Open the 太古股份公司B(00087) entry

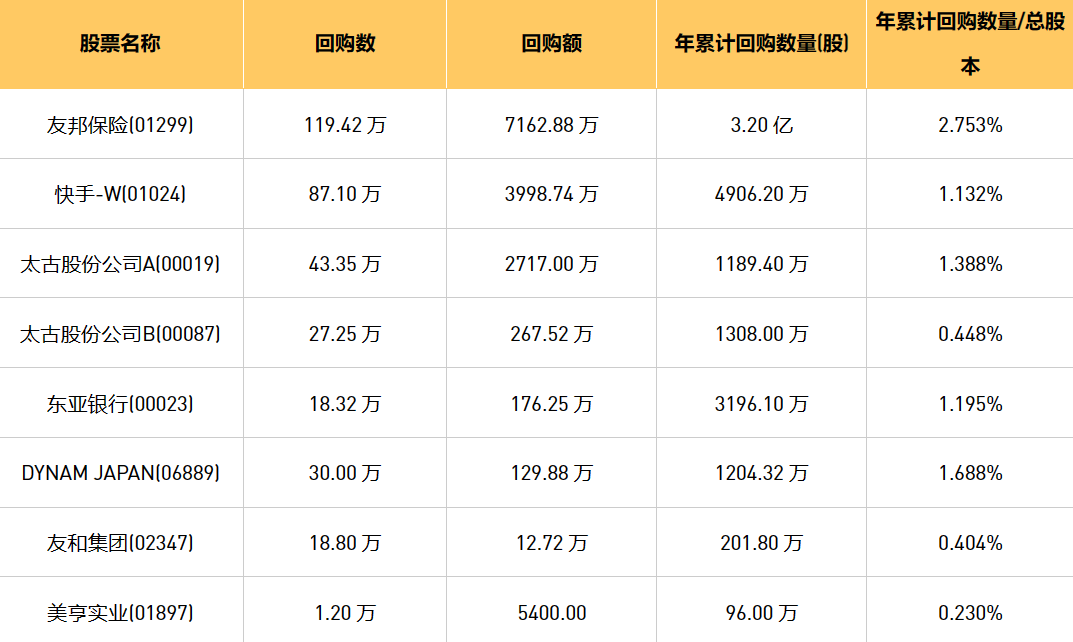click(x=120, y=334)
